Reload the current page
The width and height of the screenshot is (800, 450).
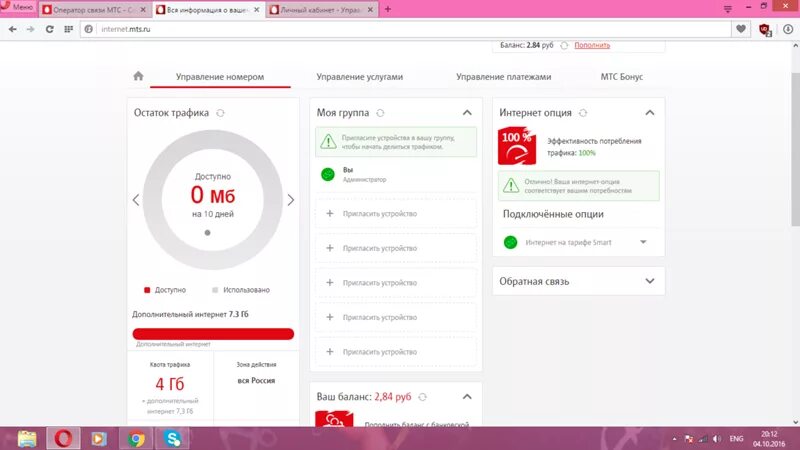click(x=49, y=30)
